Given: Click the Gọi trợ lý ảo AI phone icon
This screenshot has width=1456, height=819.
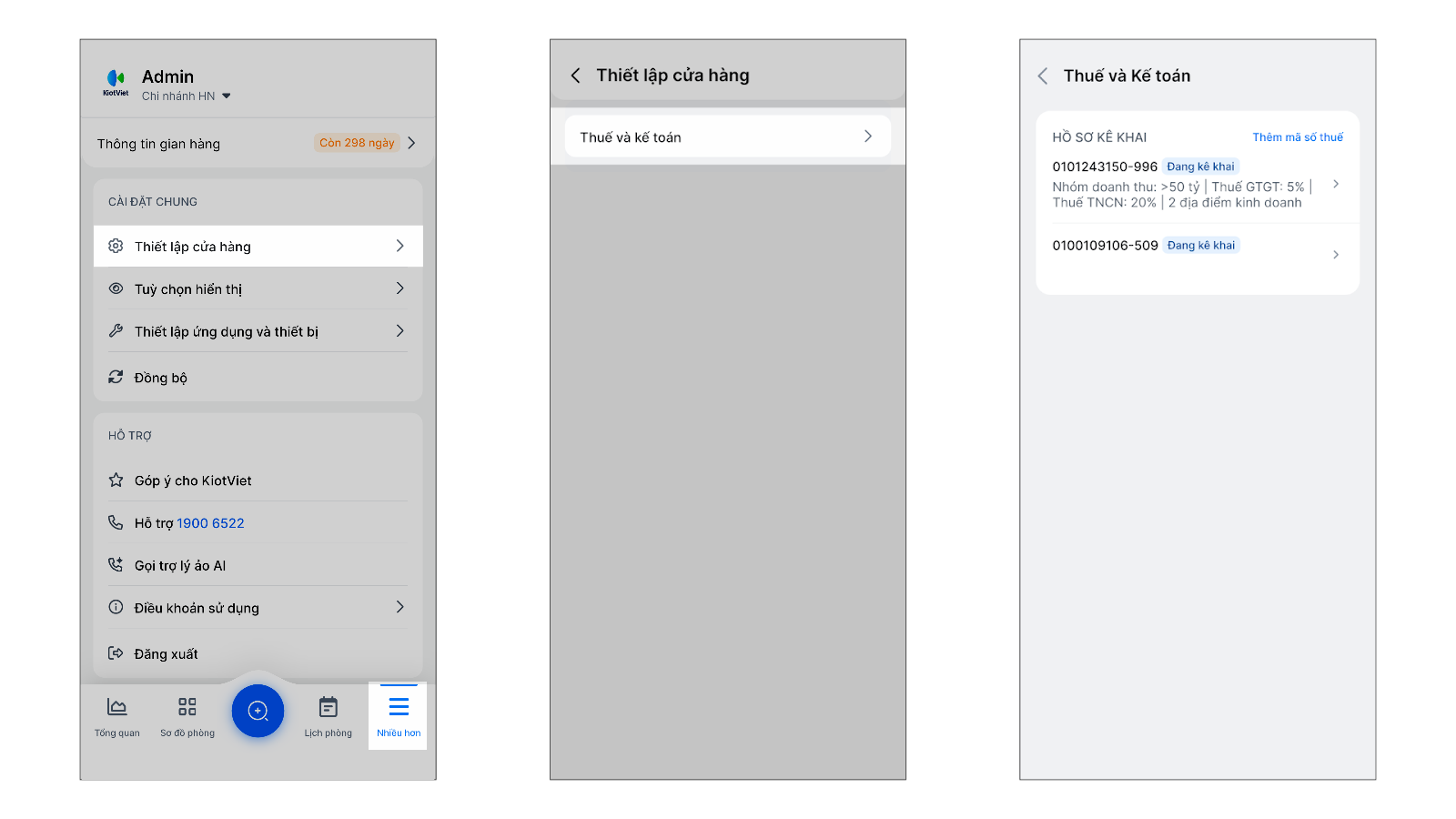Looking at the screenshot, I should click(116, 565).
